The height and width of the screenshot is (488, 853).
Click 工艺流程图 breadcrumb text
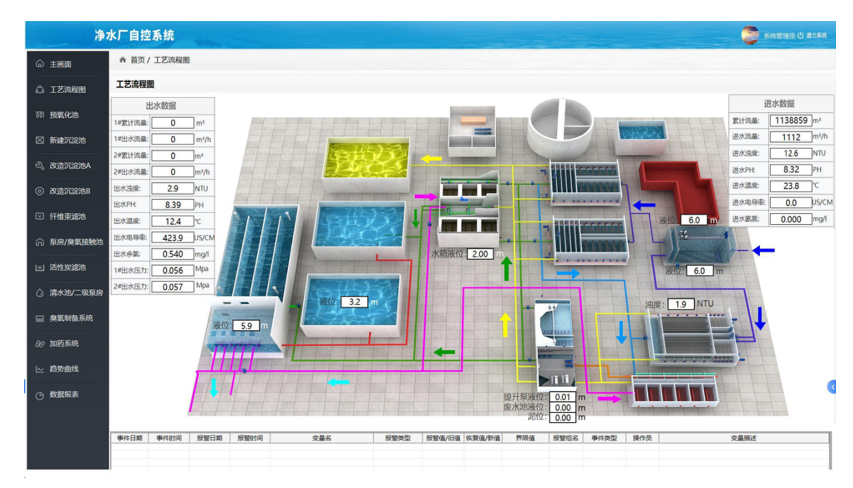coord(172,60)
